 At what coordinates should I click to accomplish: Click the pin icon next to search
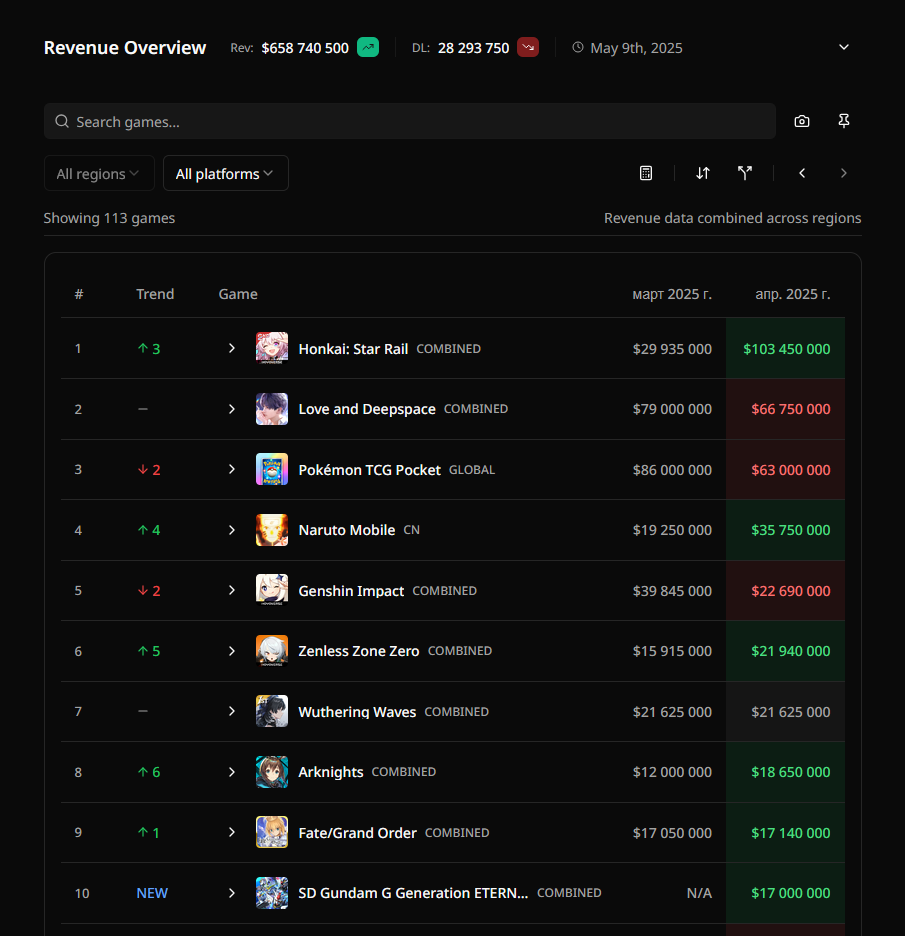[844, 121]
